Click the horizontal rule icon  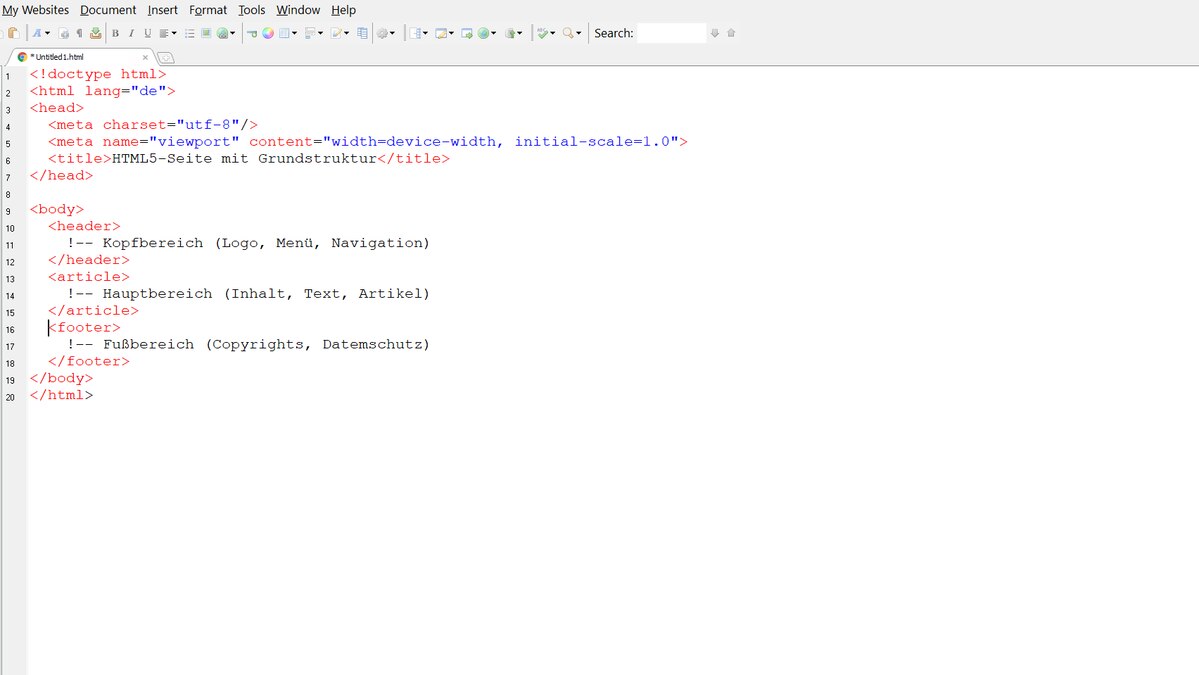click(x=252, y=33)
